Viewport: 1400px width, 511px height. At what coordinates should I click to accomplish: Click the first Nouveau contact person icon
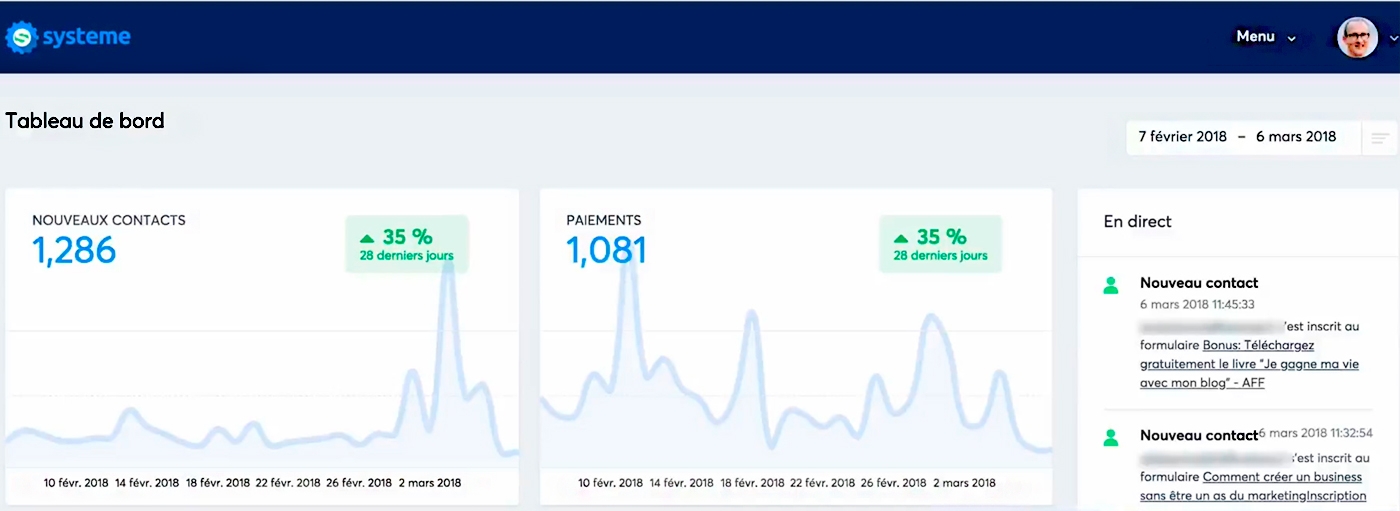click(1110, 285)
